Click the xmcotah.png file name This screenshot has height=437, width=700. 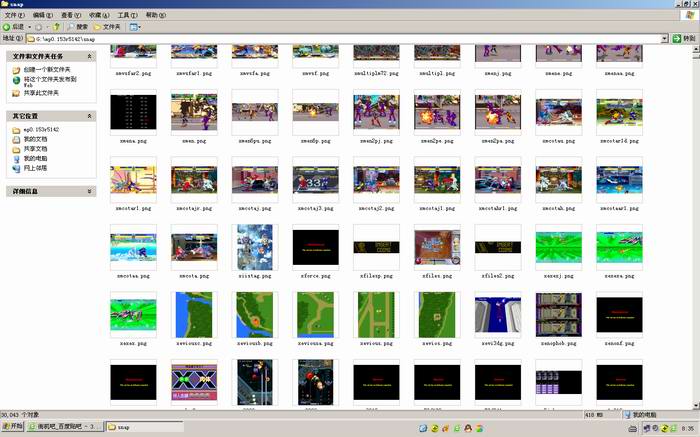click(x=558, y=208)
